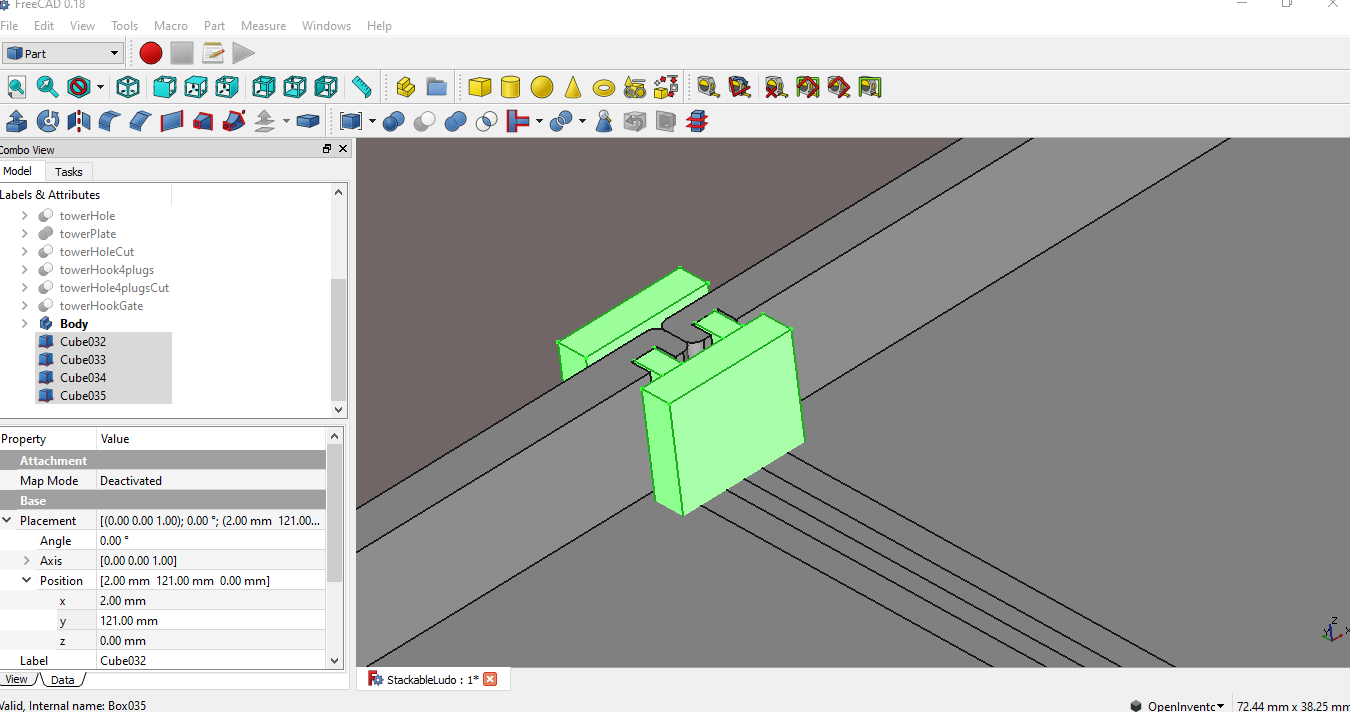Close the StackableLudo document tab
The image size is (1350, 712).
pos(490,679)
